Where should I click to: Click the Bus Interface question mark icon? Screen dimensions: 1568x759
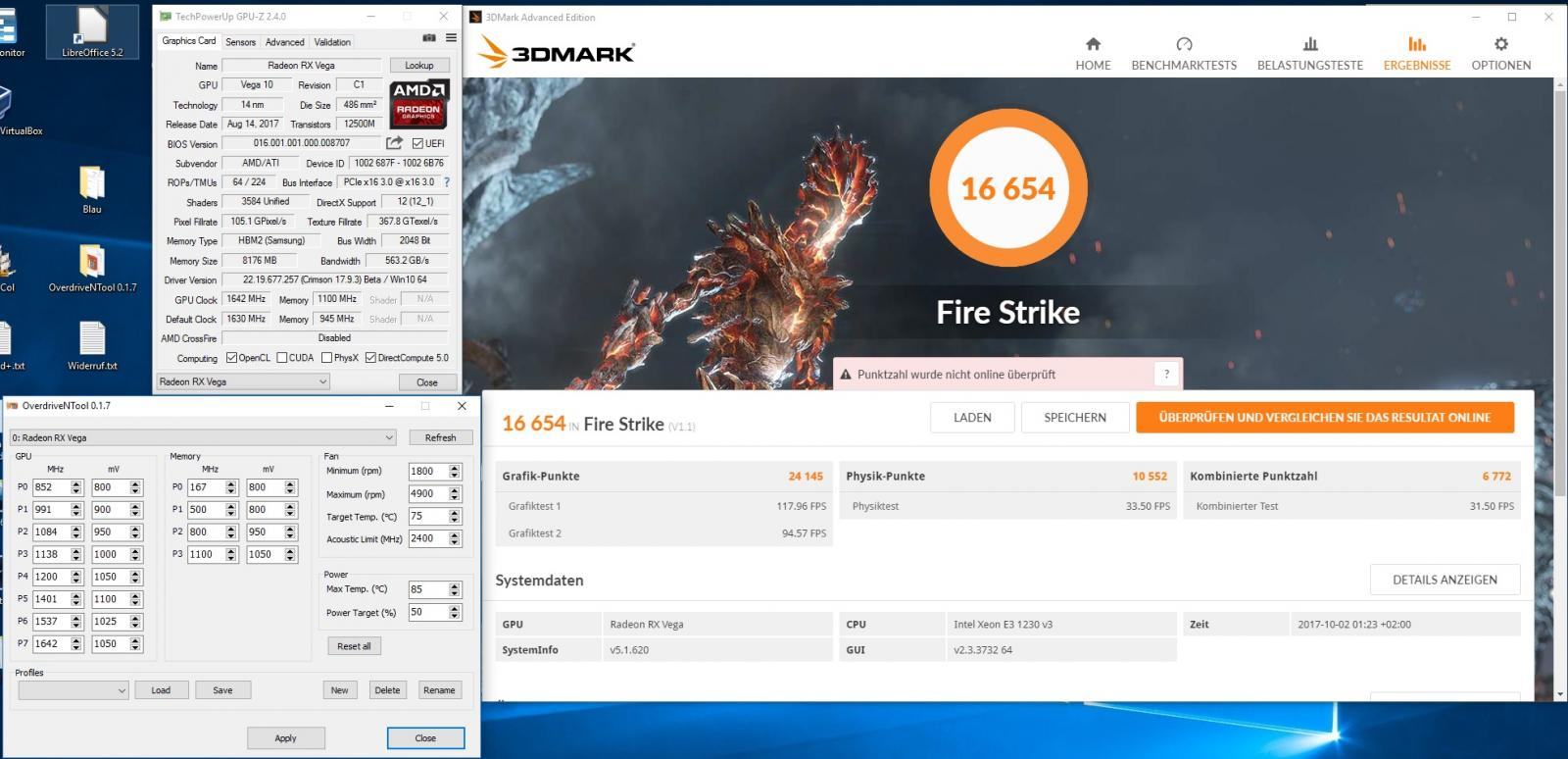pyautogui.click(x=447, y=182)
